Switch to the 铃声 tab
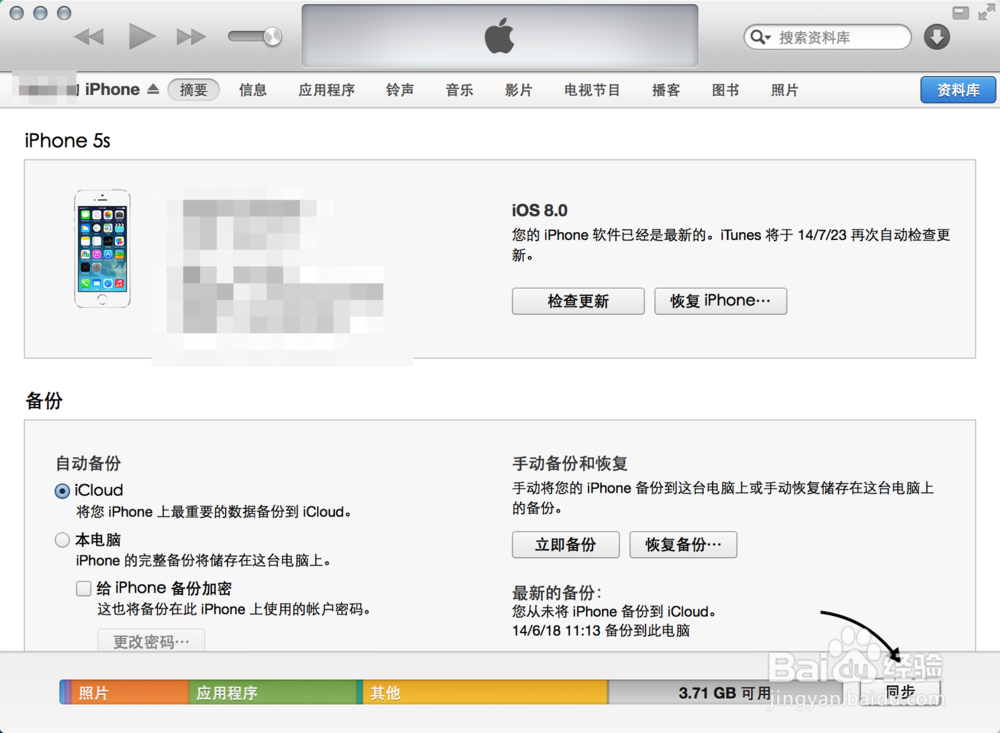The width and height of the screenshot is (1000, 733). (400, 90)
